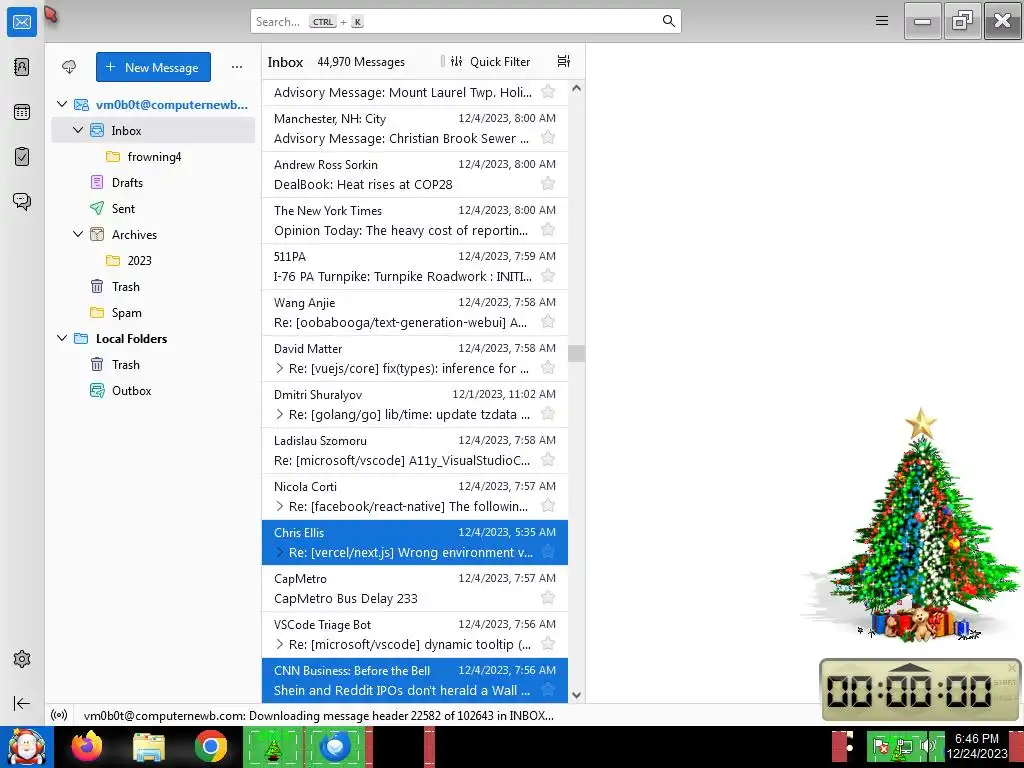Open File Explorer from the taskbar
This screenshot has width=1024, height=768.
coord(149,746)
